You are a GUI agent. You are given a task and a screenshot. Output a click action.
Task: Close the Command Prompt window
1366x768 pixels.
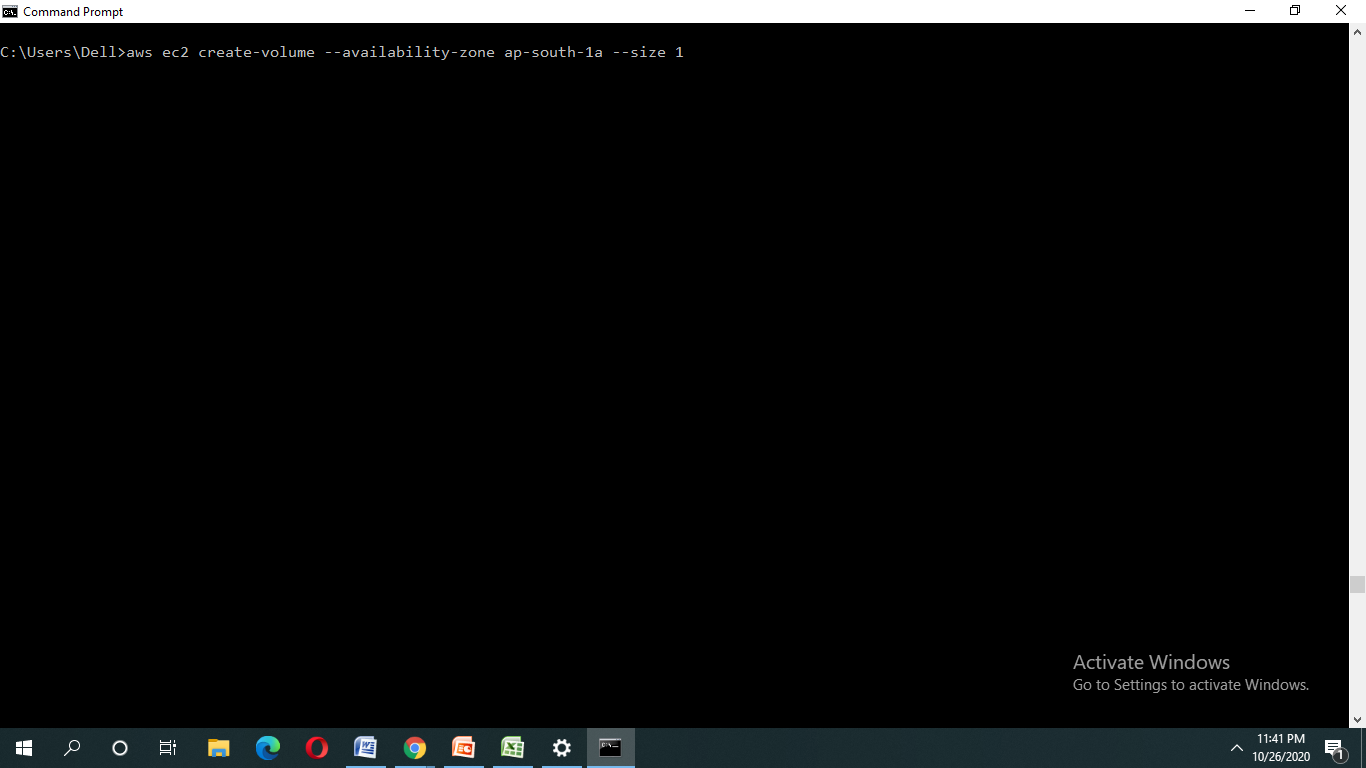(1342, 11)
